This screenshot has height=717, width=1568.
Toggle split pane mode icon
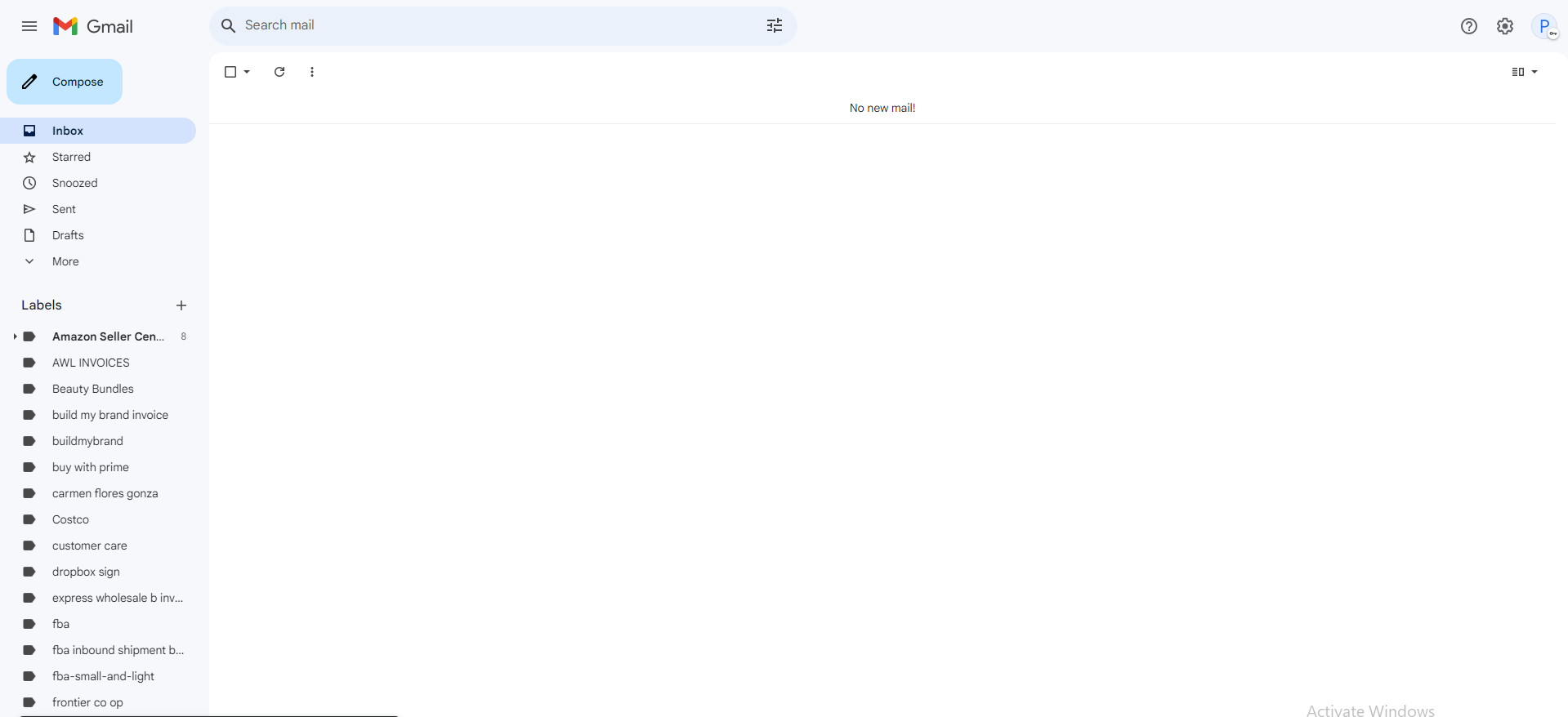[x=1518, y=72]
